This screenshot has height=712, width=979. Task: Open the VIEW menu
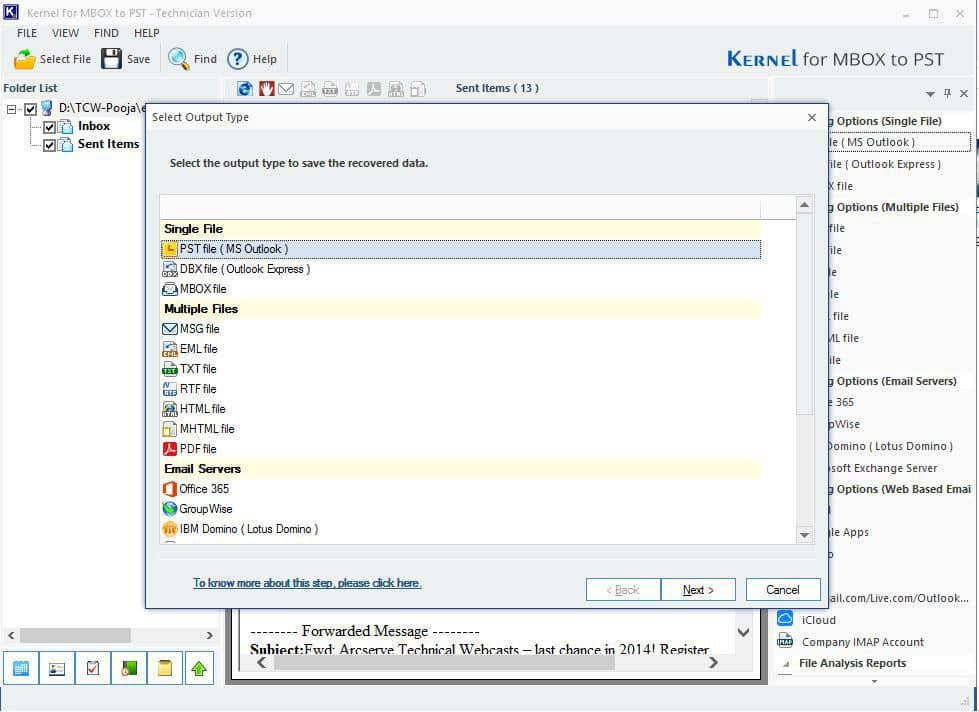tap(65, 33)
